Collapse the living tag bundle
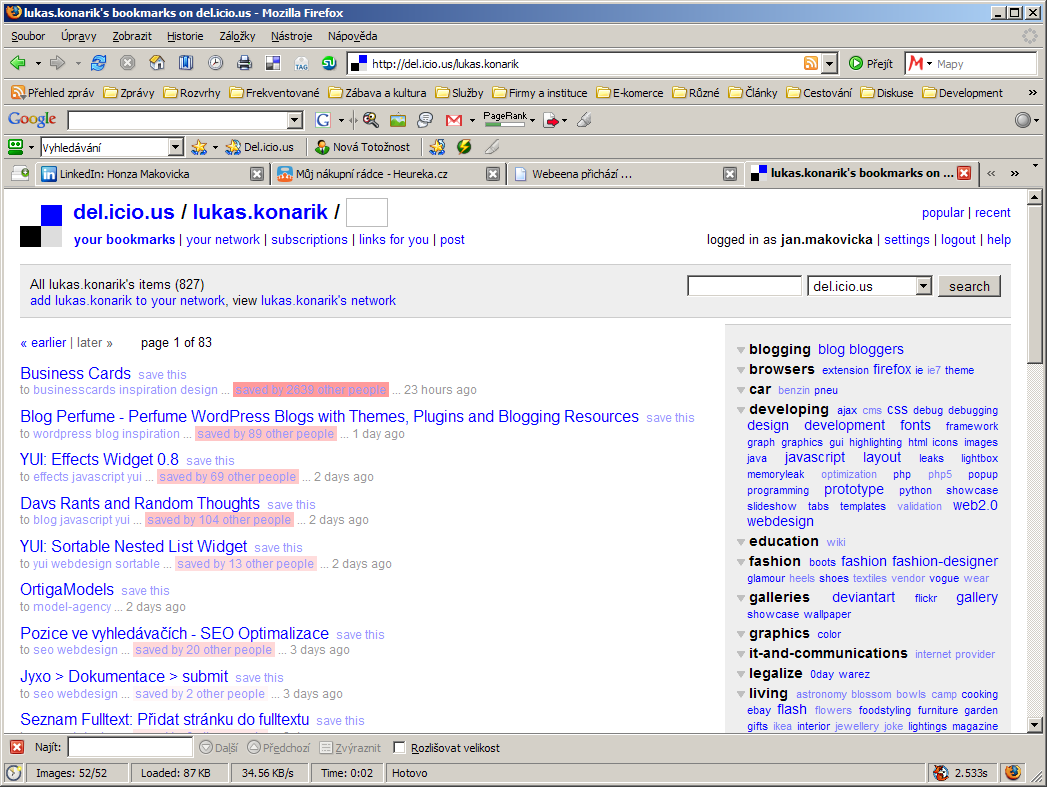 (x=741, y=694)
